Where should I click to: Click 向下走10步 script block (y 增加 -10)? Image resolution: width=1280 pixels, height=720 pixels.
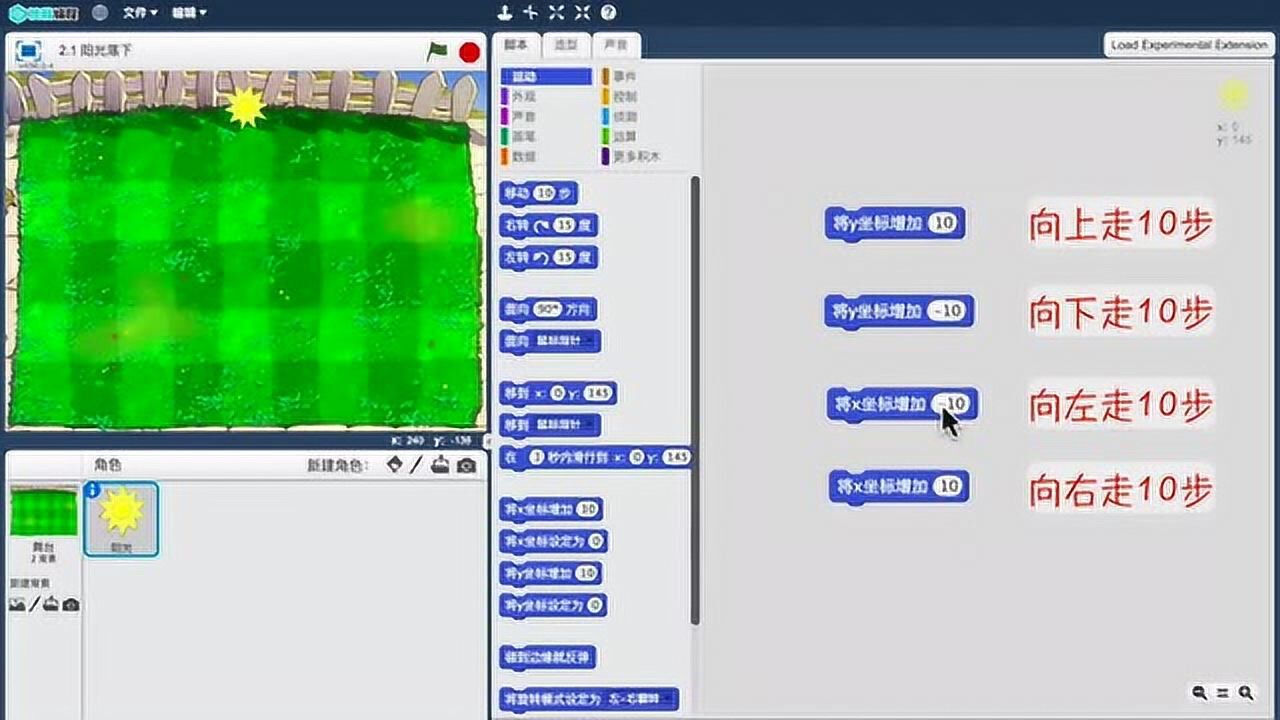[899, 311]
